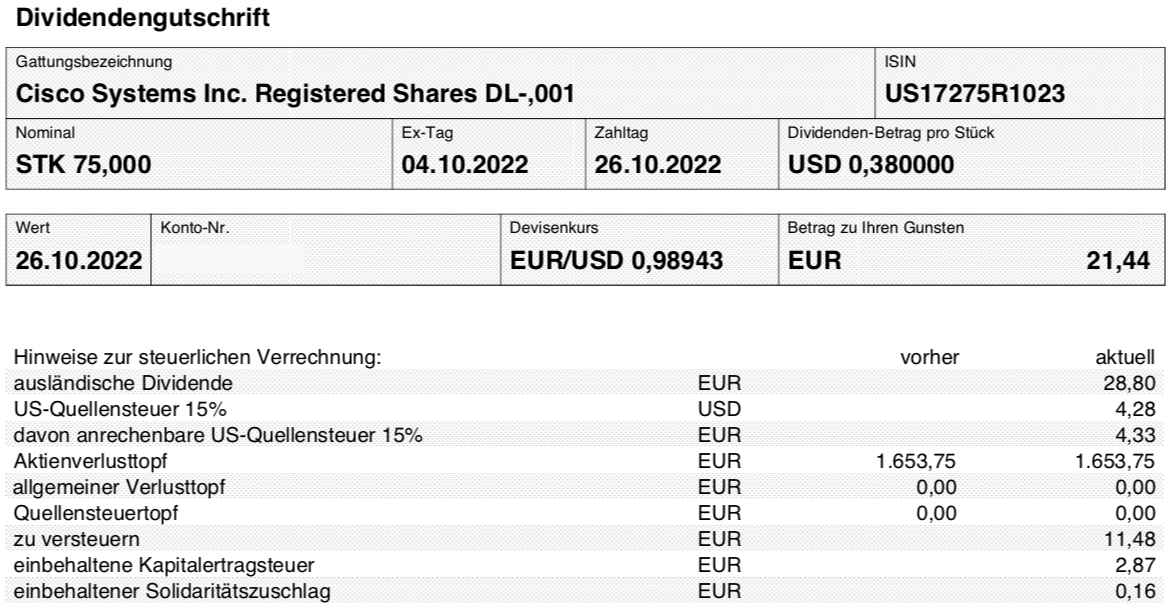Select the Dividendengutschrift heading
Viewport: 1174px width, 609px height.
coord(142,18)
